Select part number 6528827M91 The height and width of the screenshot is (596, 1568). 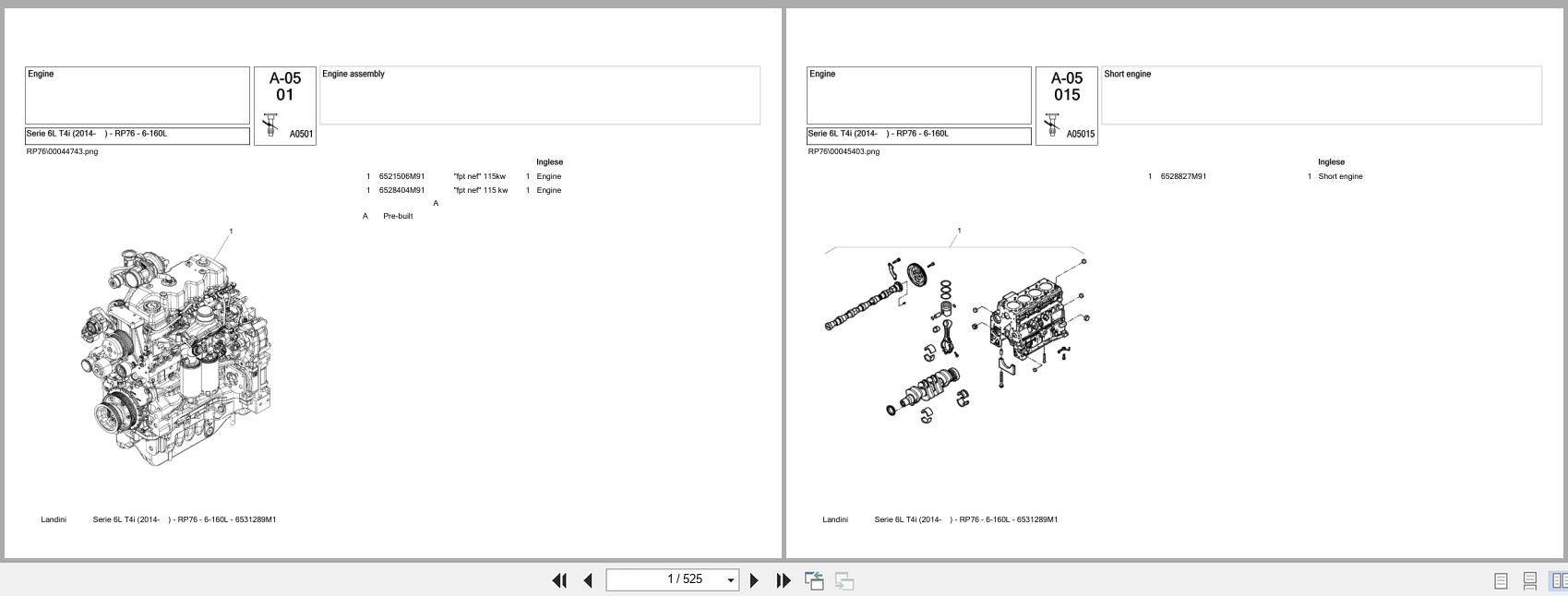1183,176
